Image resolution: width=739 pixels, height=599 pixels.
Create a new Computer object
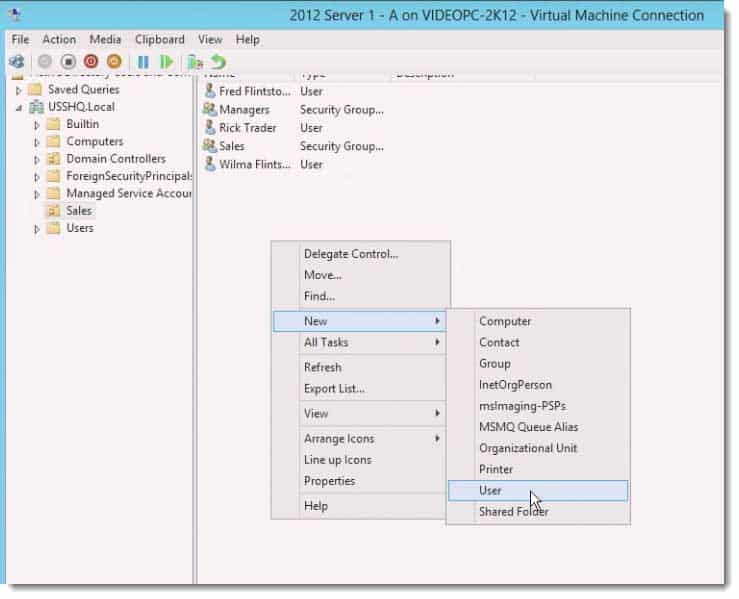coord(538,321)
